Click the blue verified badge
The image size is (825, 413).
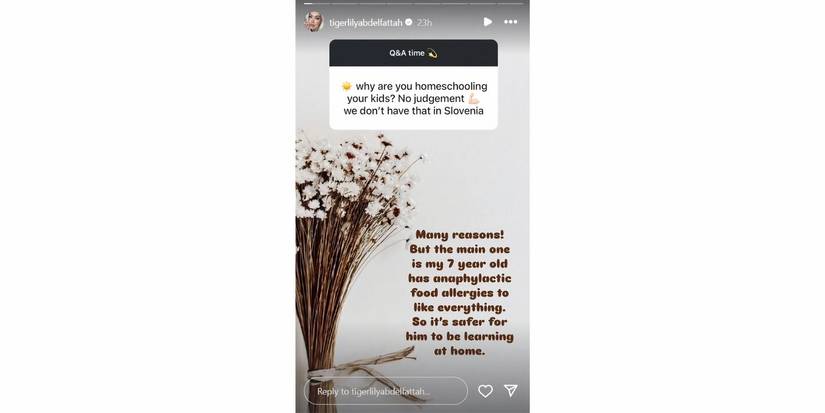click(409, 22)
